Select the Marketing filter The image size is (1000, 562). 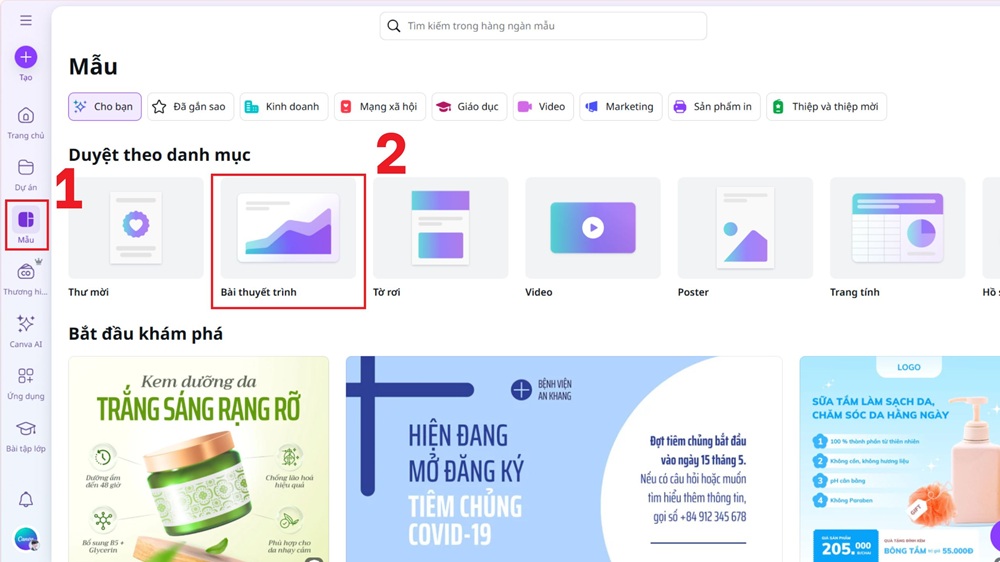click(621, 107)
